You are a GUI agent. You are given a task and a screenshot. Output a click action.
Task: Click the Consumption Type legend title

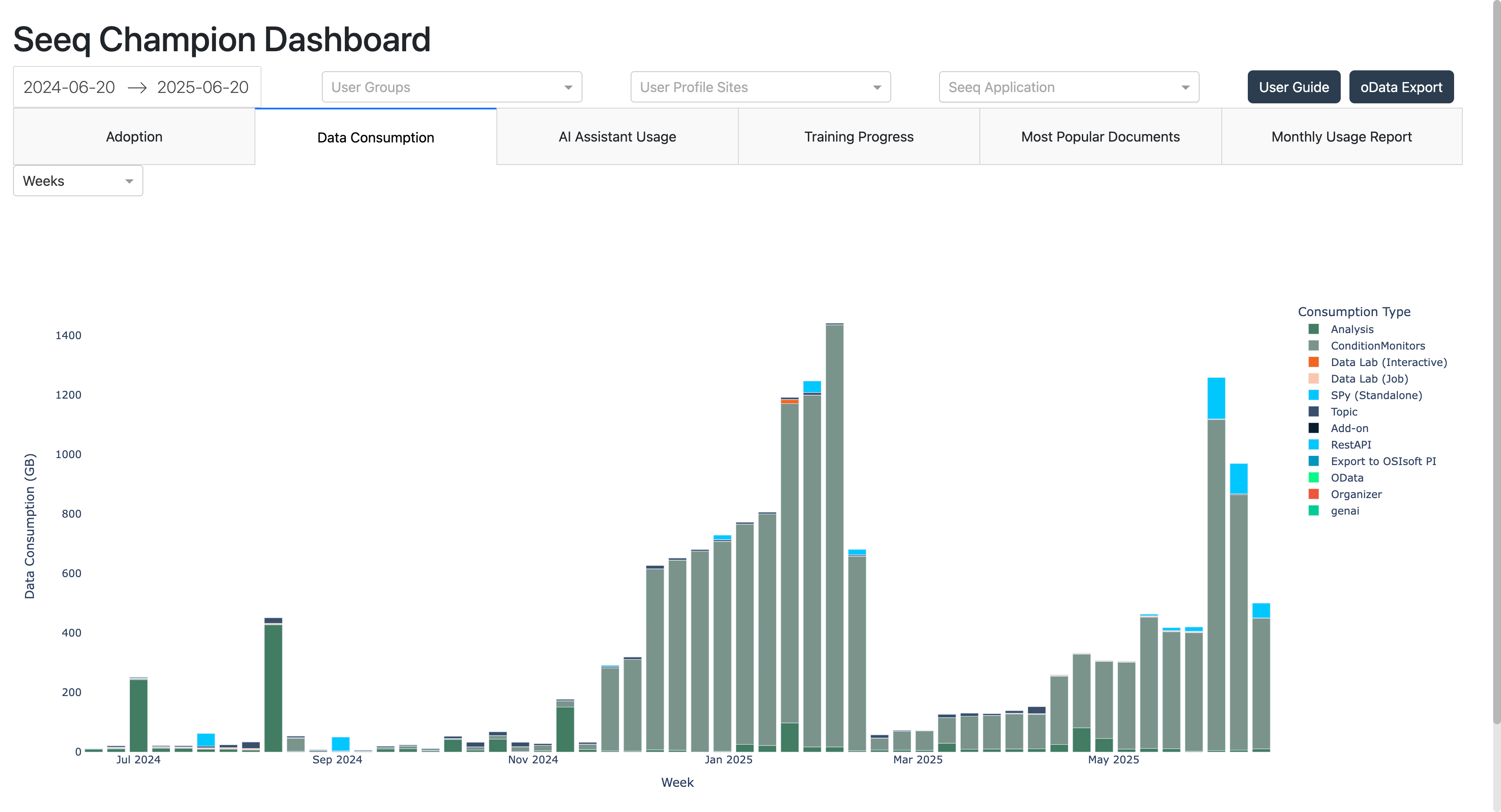pyautogui.click(x=1354, y=312)
